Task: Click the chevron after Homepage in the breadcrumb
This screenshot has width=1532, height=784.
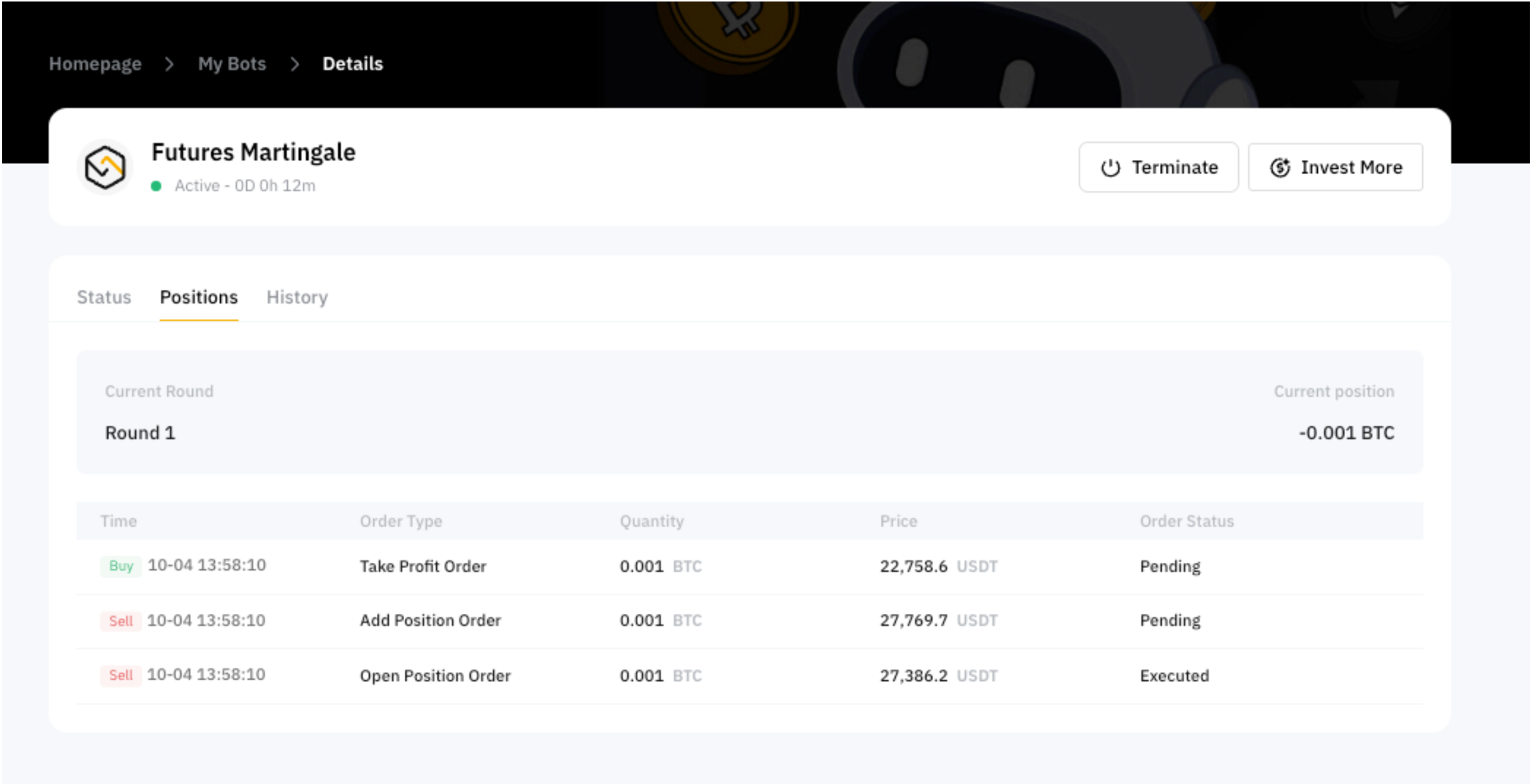Action: coord(169,64)
